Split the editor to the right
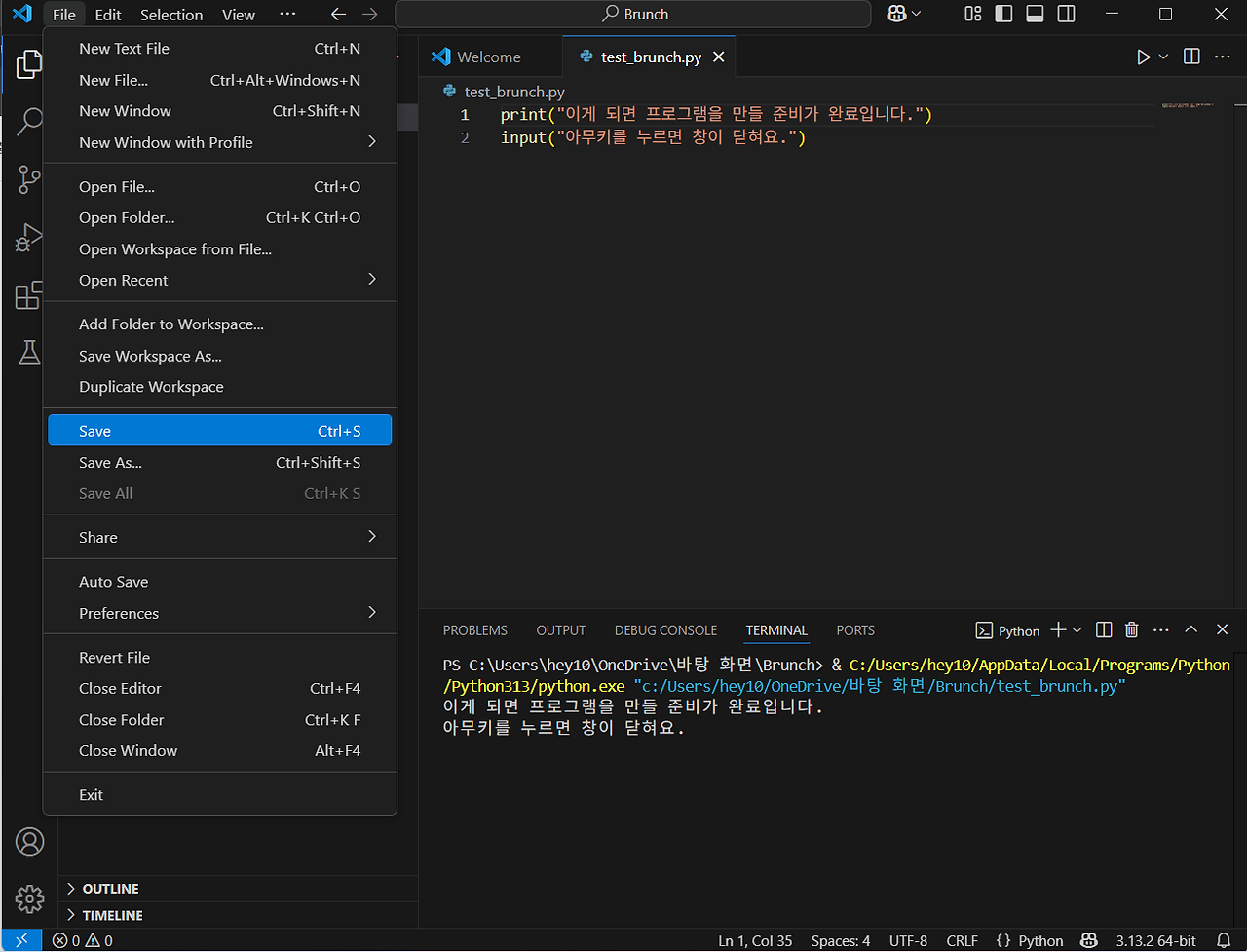 point(1191,57)
